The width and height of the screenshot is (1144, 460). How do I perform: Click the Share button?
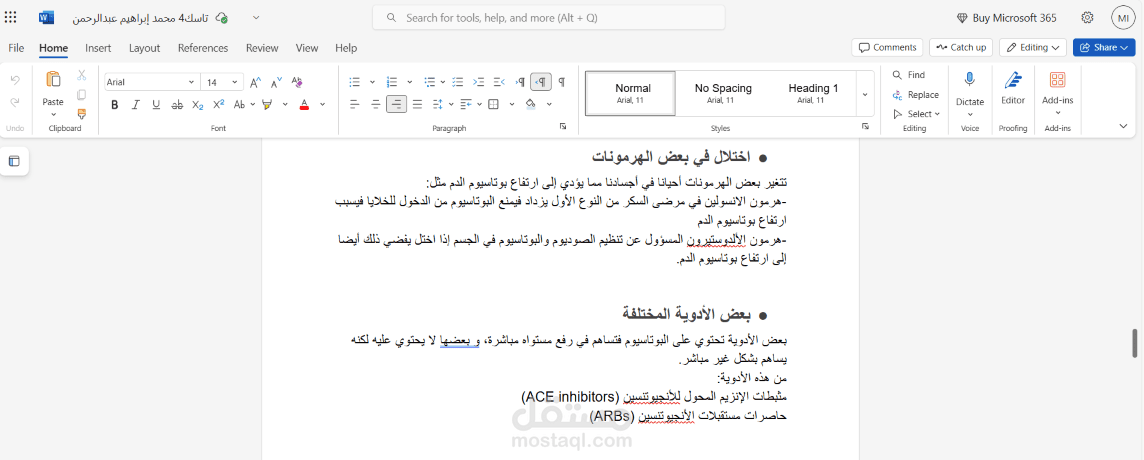[x=1104, y=47]
